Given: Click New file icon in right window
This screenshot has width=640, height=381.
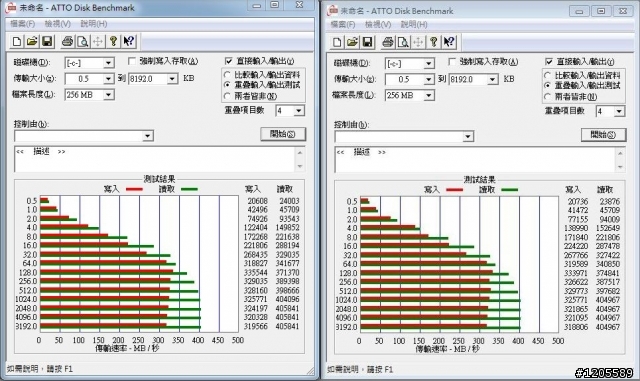Looking at the screenshot, I should click(337, 42).
